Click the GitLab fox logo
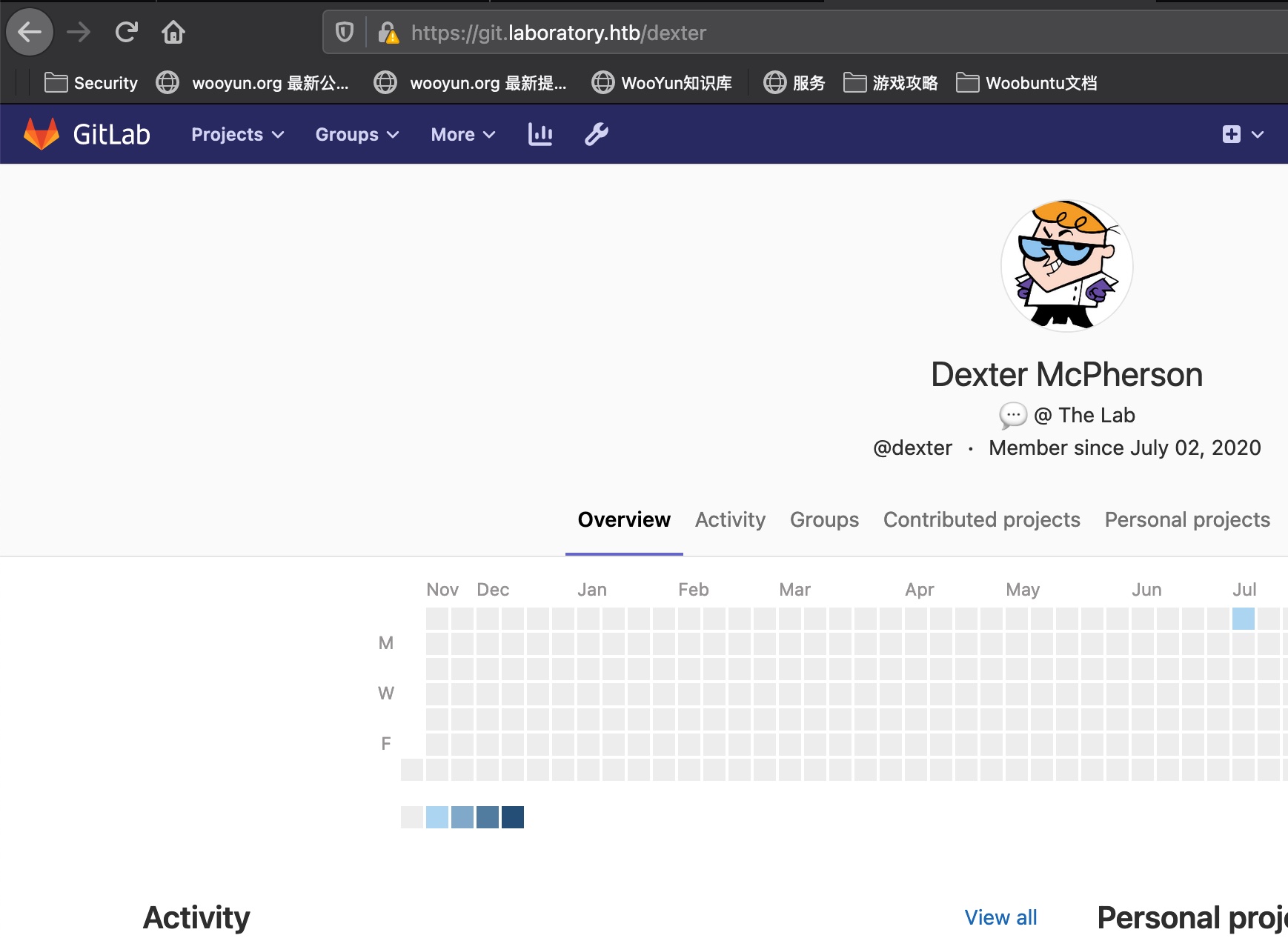This screenshot has height=938, width=1288. tap(42, 134)
